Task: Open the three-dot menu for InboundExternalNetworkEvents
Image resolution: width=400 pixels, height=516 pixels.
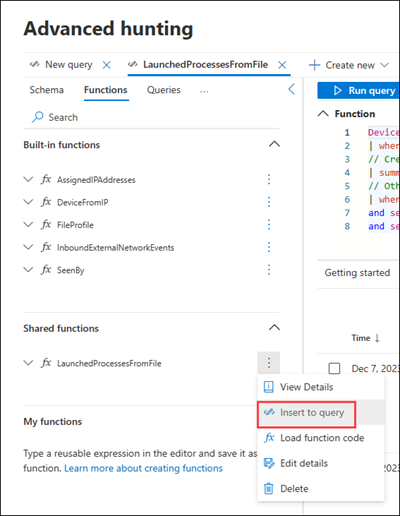Action: pos(269,247)
